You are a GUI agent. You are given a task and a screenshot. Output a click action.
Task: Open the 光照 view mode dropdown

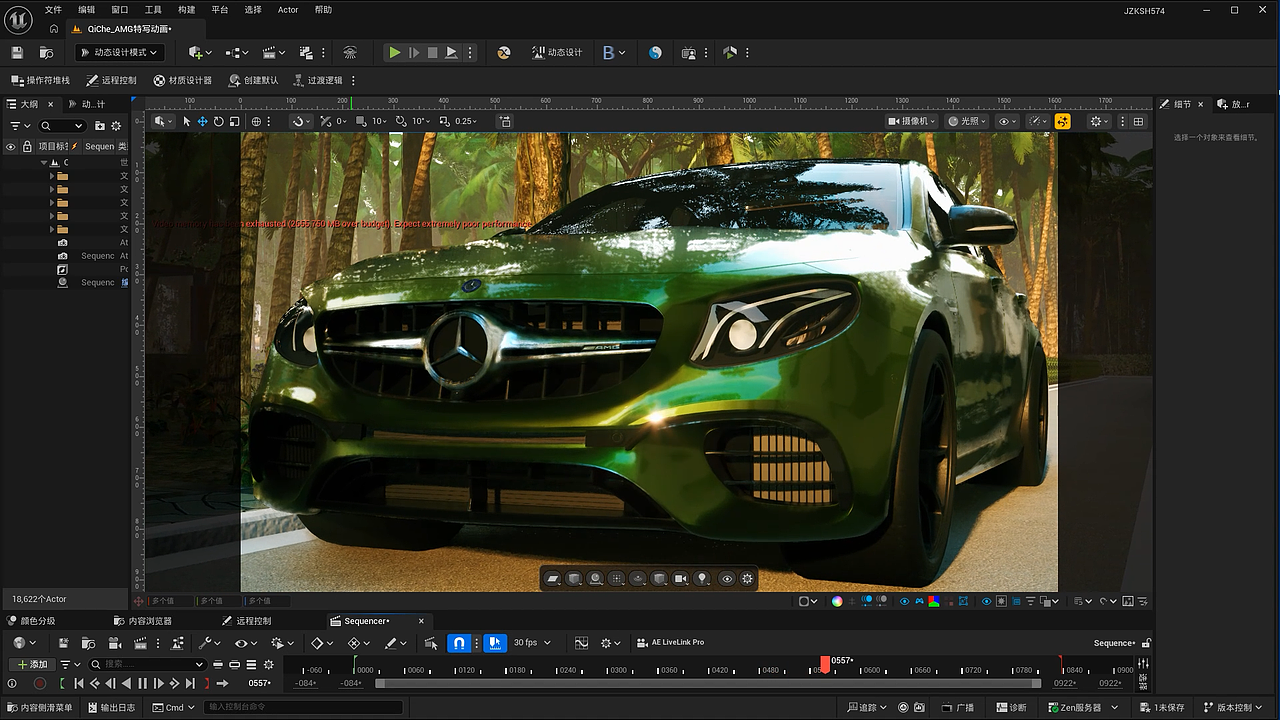pyautogui.click(x=967, y=121)
